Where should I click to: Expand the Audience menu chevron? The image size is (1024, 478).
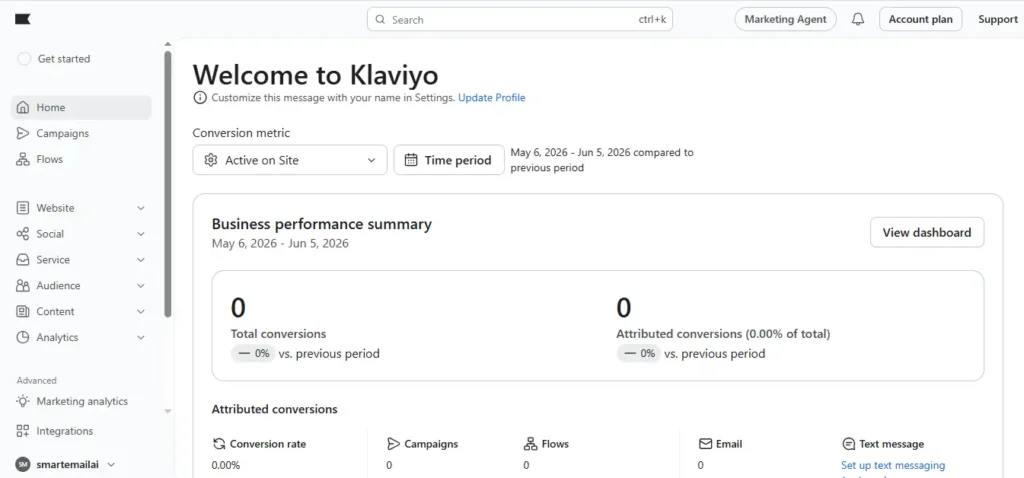(140, 286)
